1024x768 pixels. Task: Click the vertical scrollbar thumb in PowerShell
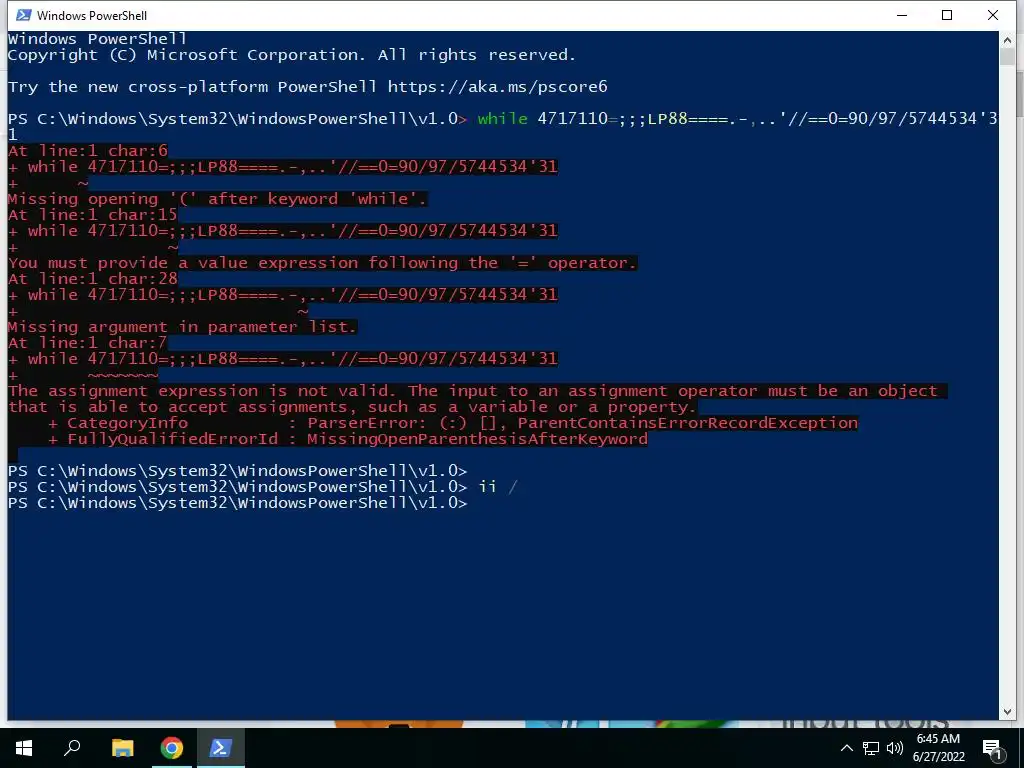(x=1007, y=57)
